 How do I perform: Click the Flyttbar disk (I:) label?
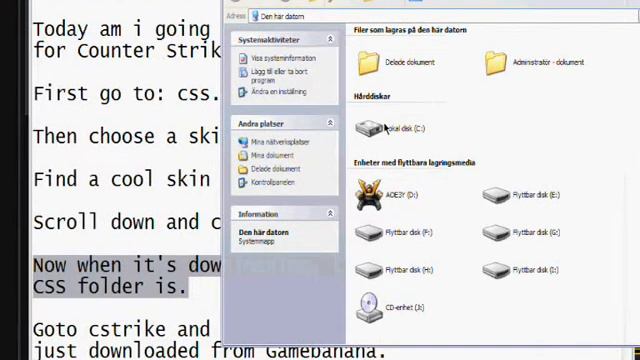536,270
